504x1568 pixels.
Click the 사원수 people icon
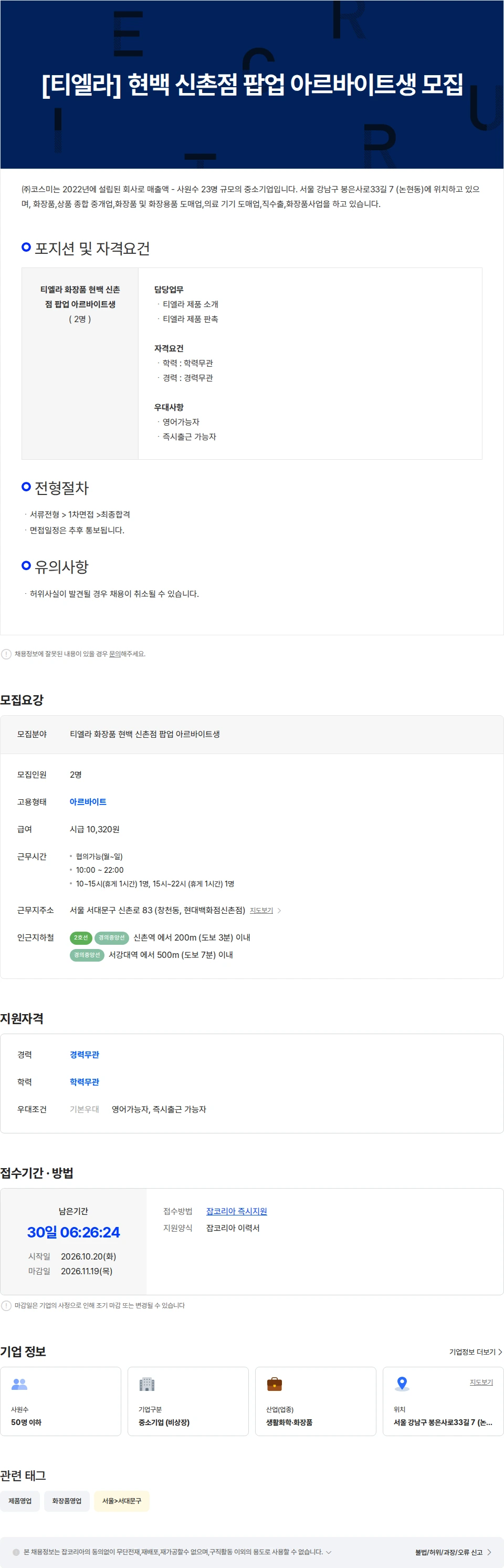click(19, 1384)
